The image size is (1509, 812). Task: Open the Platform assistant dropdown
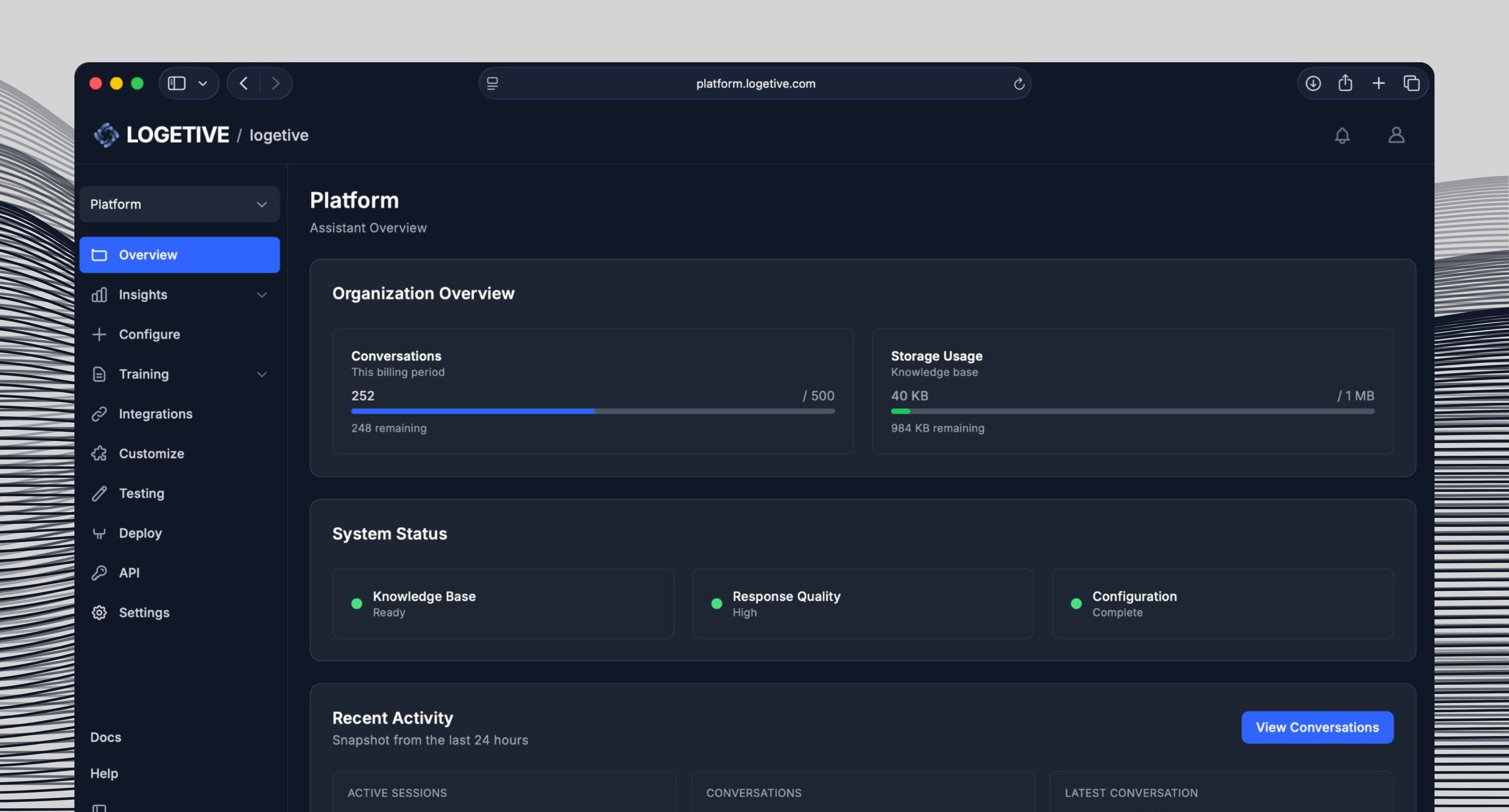[179, 204]
